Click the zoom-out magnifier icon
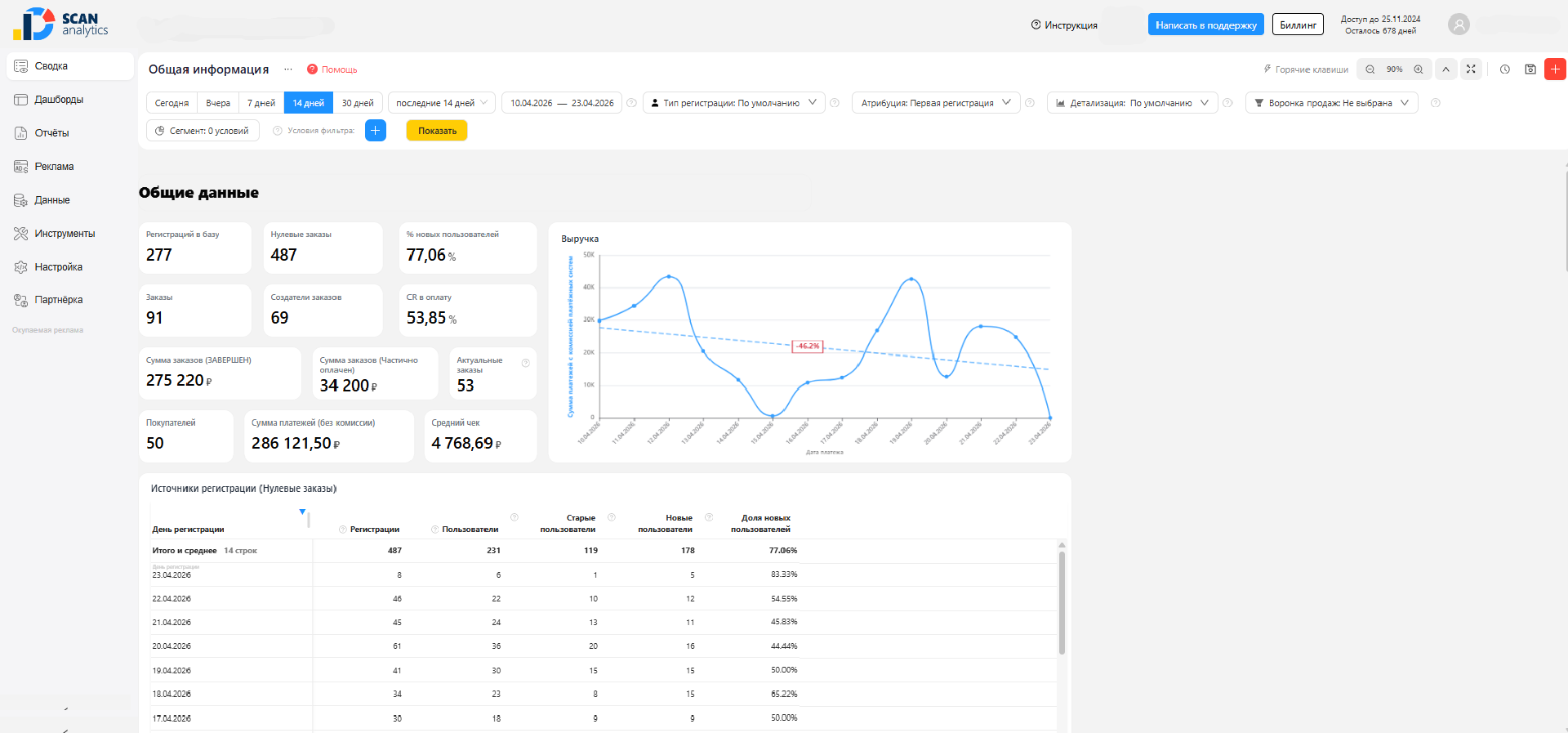The width and height of the screenshot is (1568, 733). coord(1370,69)
